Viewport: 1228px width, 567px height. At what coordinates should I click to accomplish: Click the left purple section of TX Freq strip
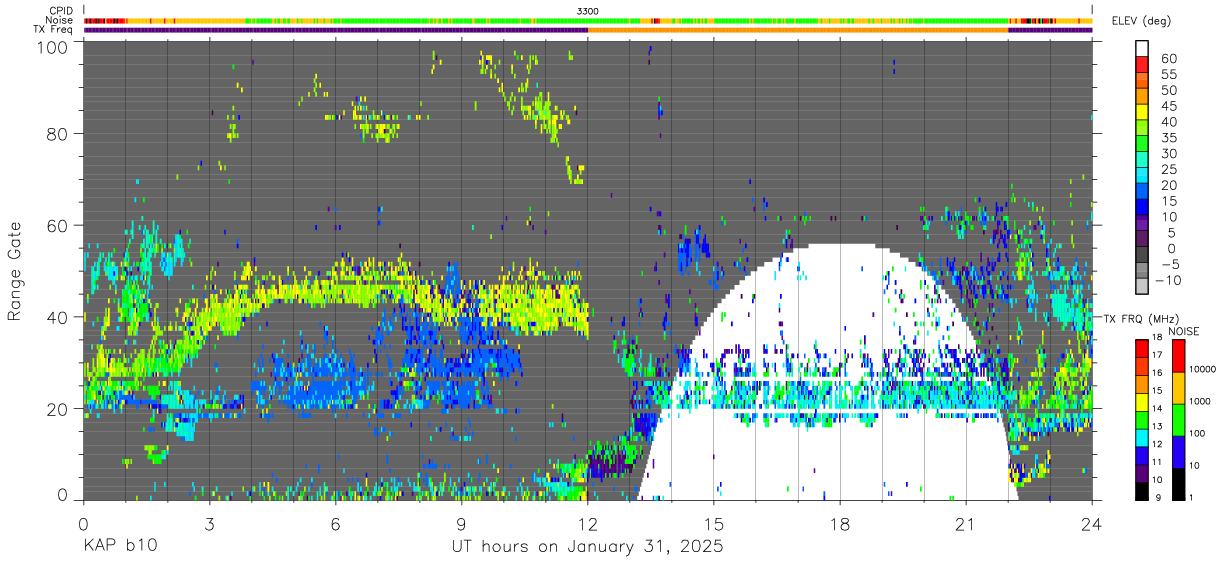tap(336, 30)
